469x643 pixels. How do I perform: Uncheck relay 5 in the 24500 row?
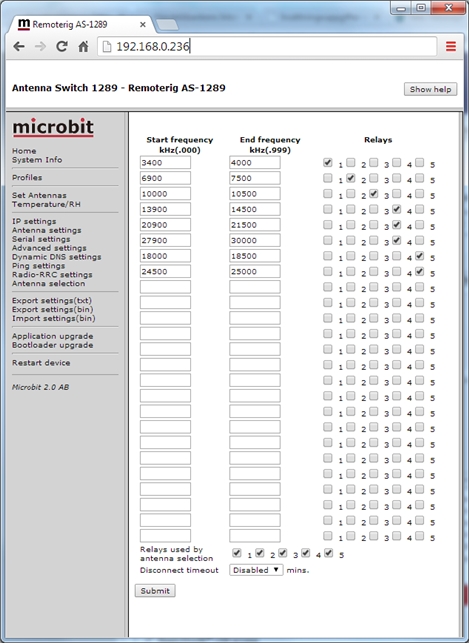419,271
